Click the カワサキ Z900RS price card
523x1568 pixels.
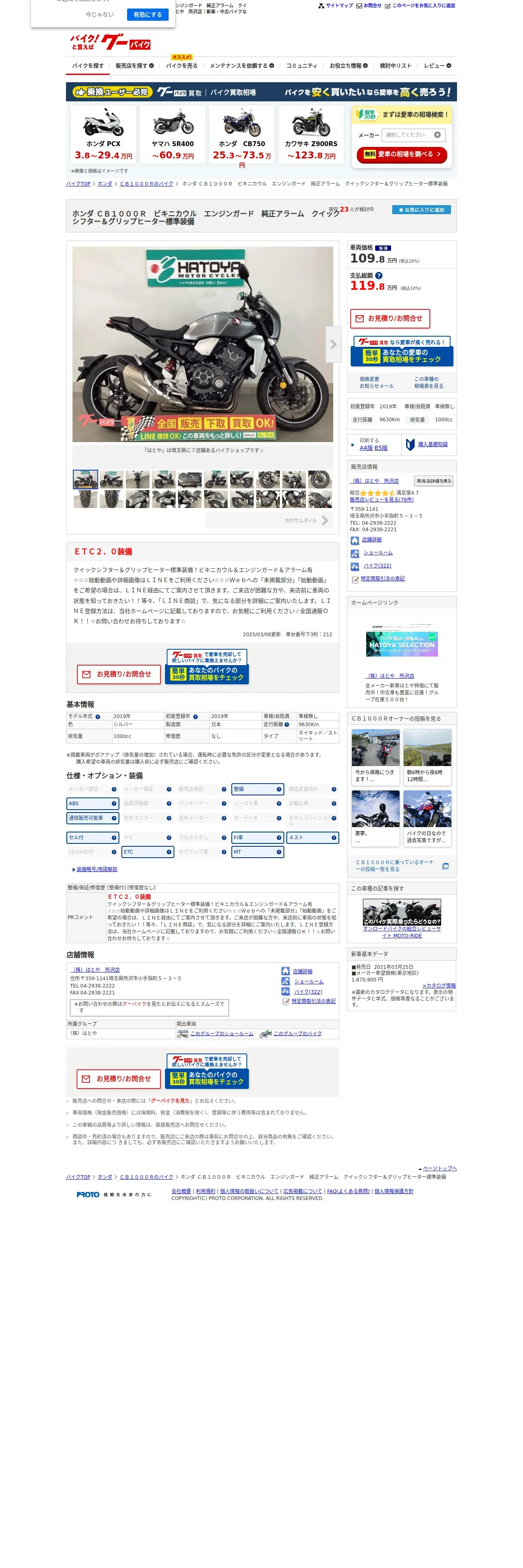coord(311,135)
